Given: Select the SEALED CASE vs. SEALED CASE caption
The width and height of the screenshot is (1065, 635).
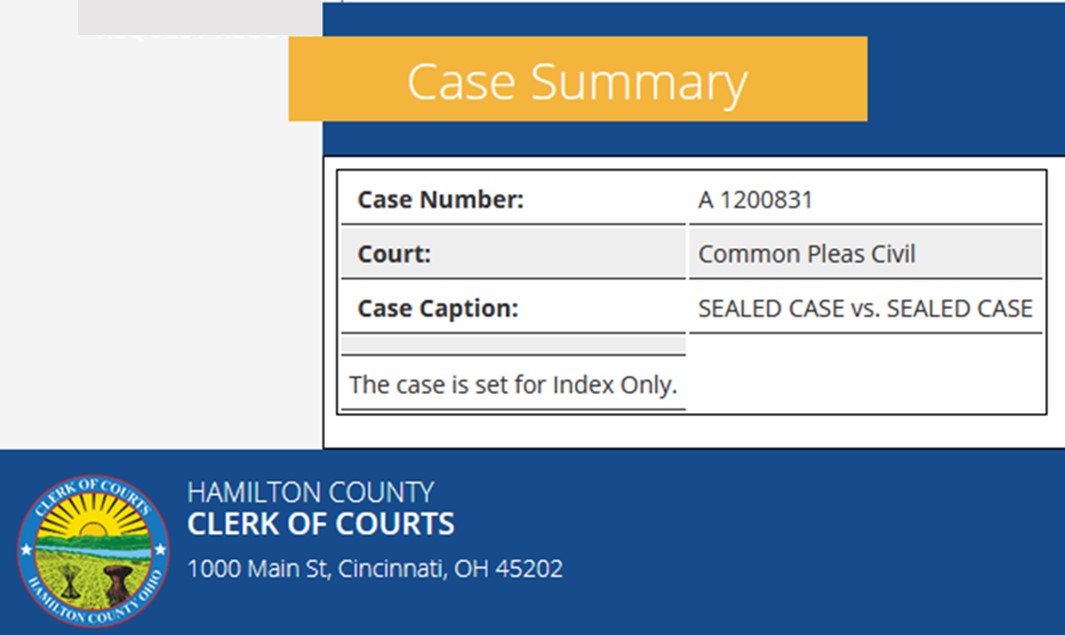Looking at the screenshot, I should (x=865, y=308).
